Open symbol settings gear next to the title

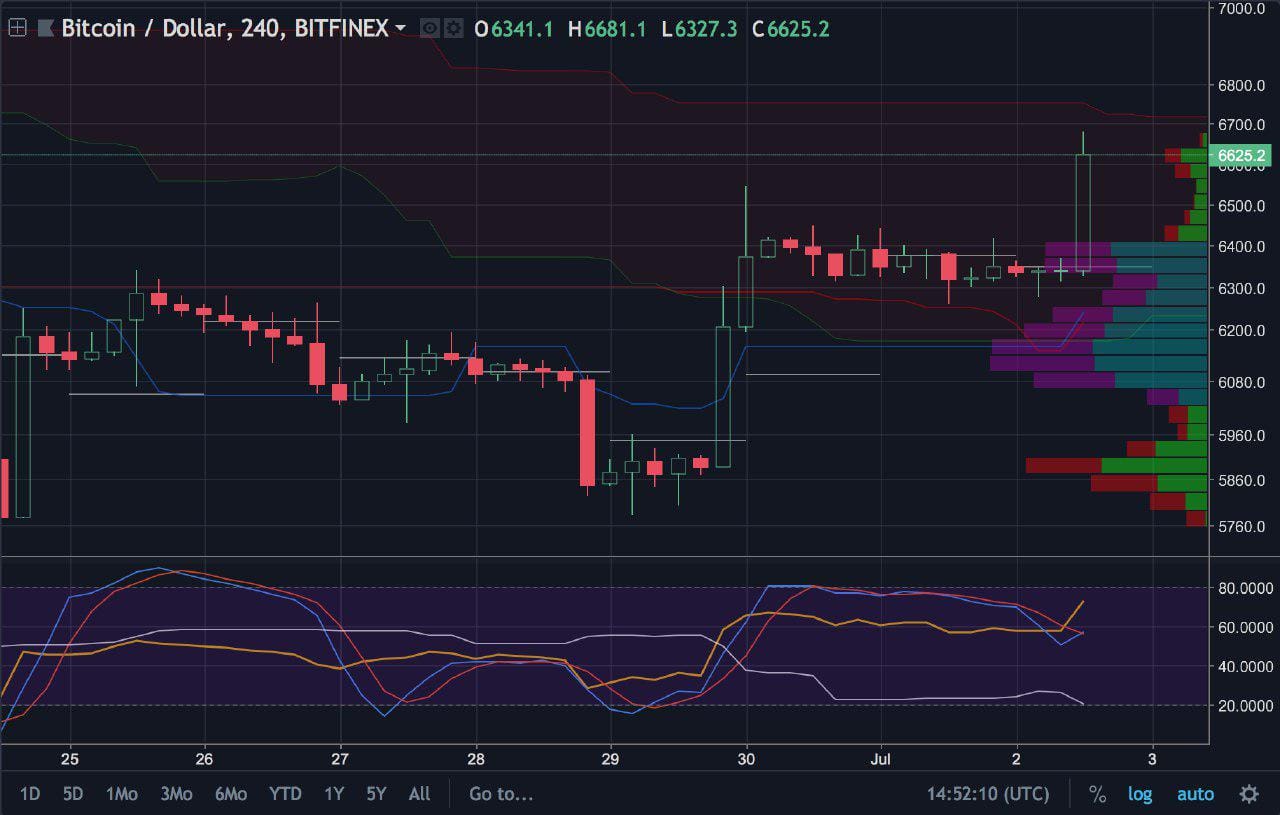tap(453, 29)
